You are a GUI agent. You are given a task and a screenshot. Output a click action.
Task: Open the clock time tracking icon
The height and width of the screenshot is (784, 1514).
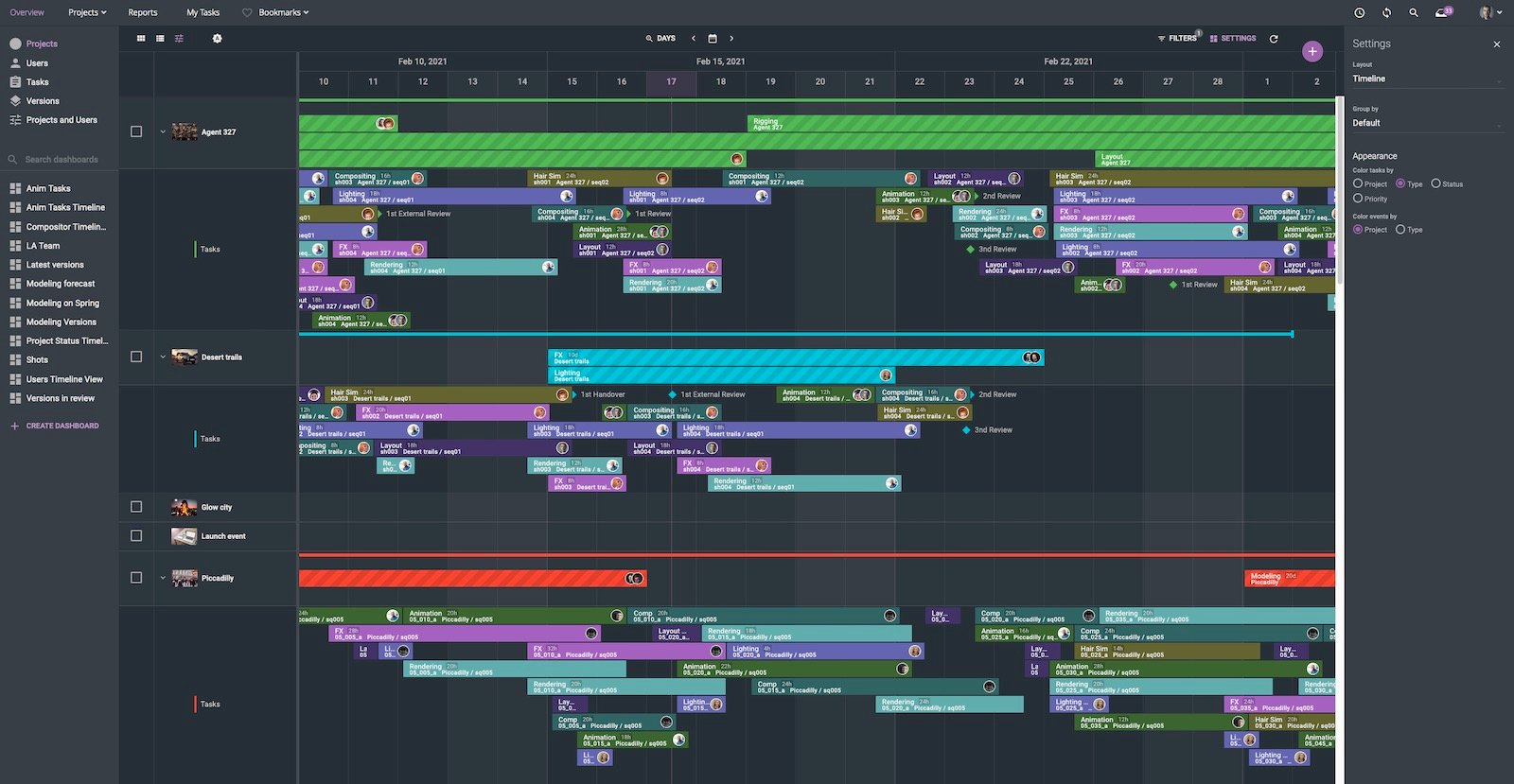1360,12
